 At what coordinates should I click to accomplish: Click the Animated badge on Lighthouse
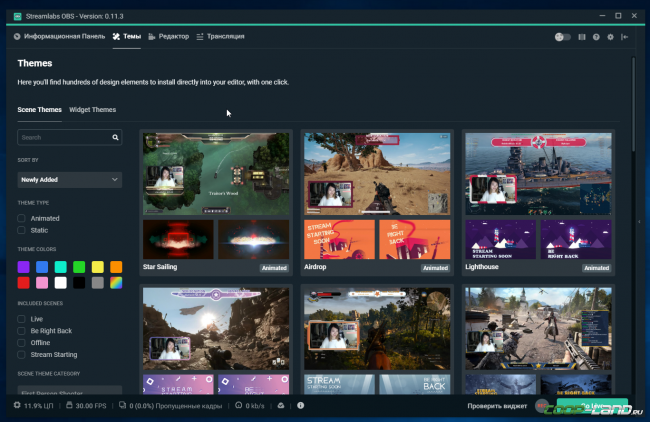pos(597,268)
